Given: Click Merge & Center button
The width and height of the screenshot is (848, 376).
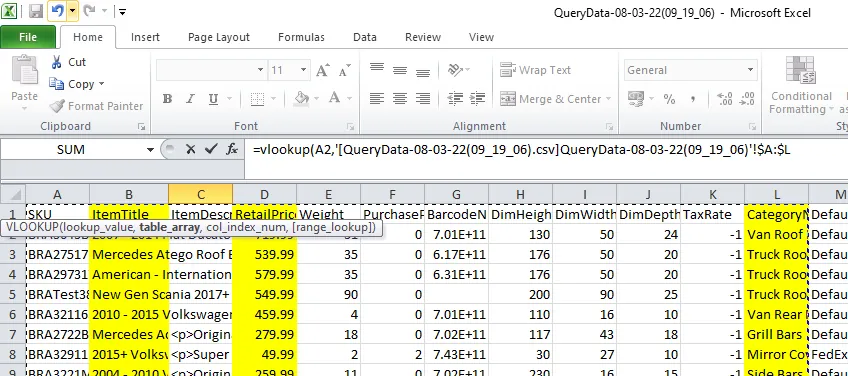Looking at the screenshot, I should tap(551, 99).
